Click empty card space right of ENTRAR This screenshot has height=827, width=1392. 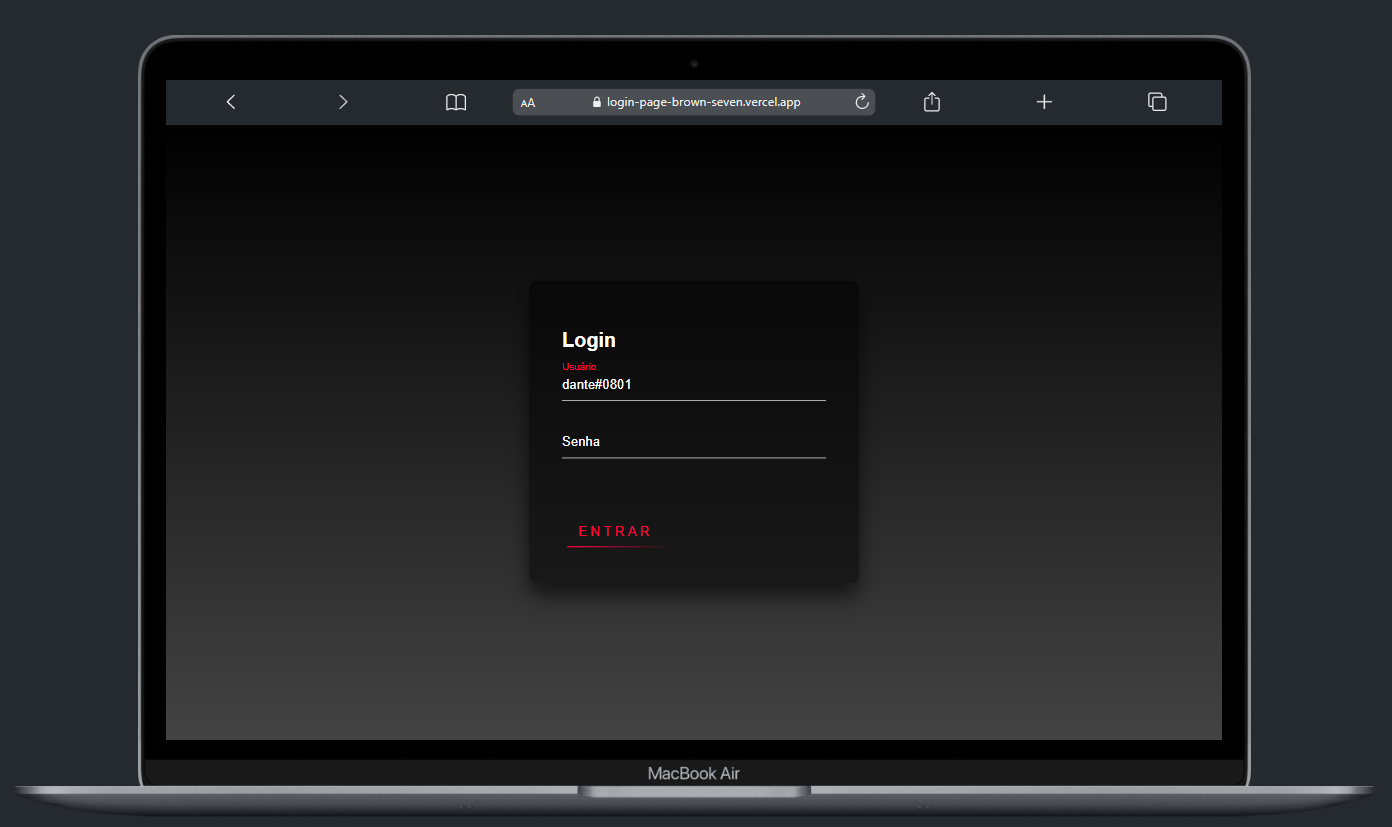coord(760,531)
